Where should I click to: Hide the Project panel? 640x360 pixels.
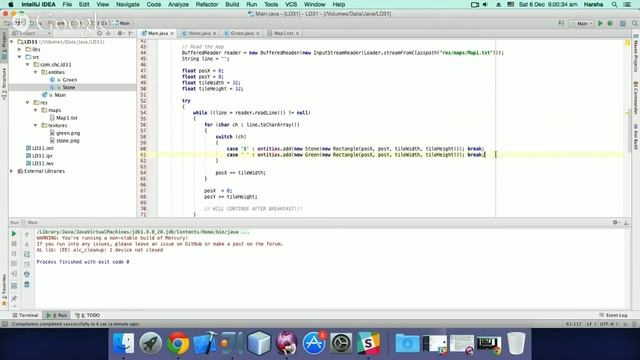[131, 33]
